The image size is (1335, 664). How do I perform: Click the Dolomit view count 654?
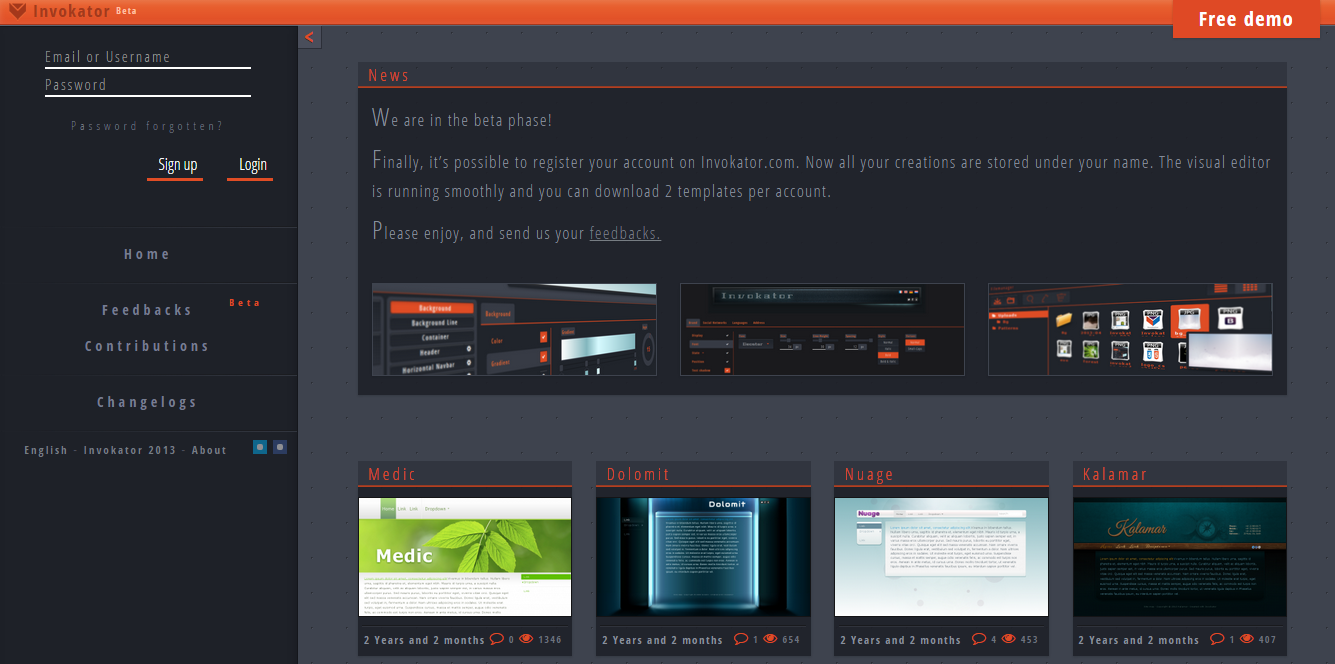click(791, 640)
